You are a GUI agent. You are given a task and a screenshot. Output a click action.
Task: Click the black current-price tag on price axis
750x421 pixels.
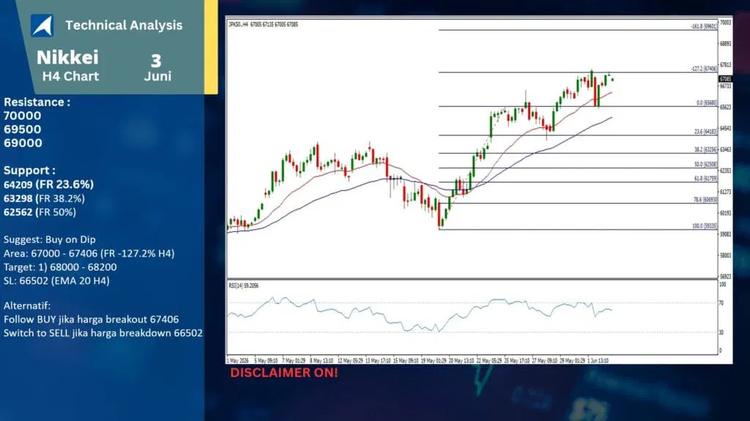[x=726, y=78]
